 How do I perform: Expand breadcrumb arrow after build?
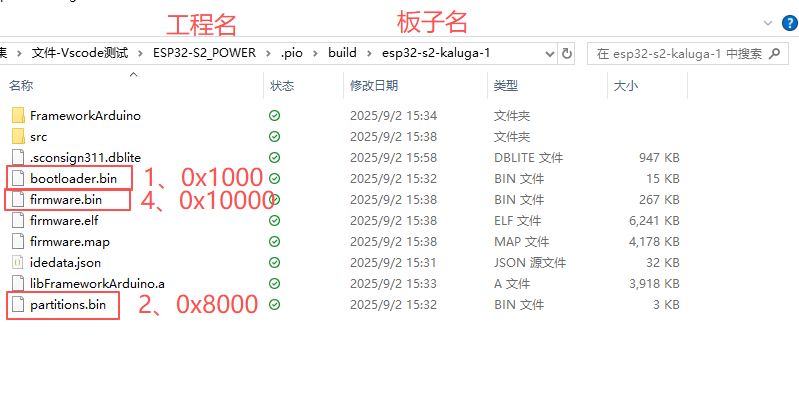pyautogui.click(x=369, y=54)
